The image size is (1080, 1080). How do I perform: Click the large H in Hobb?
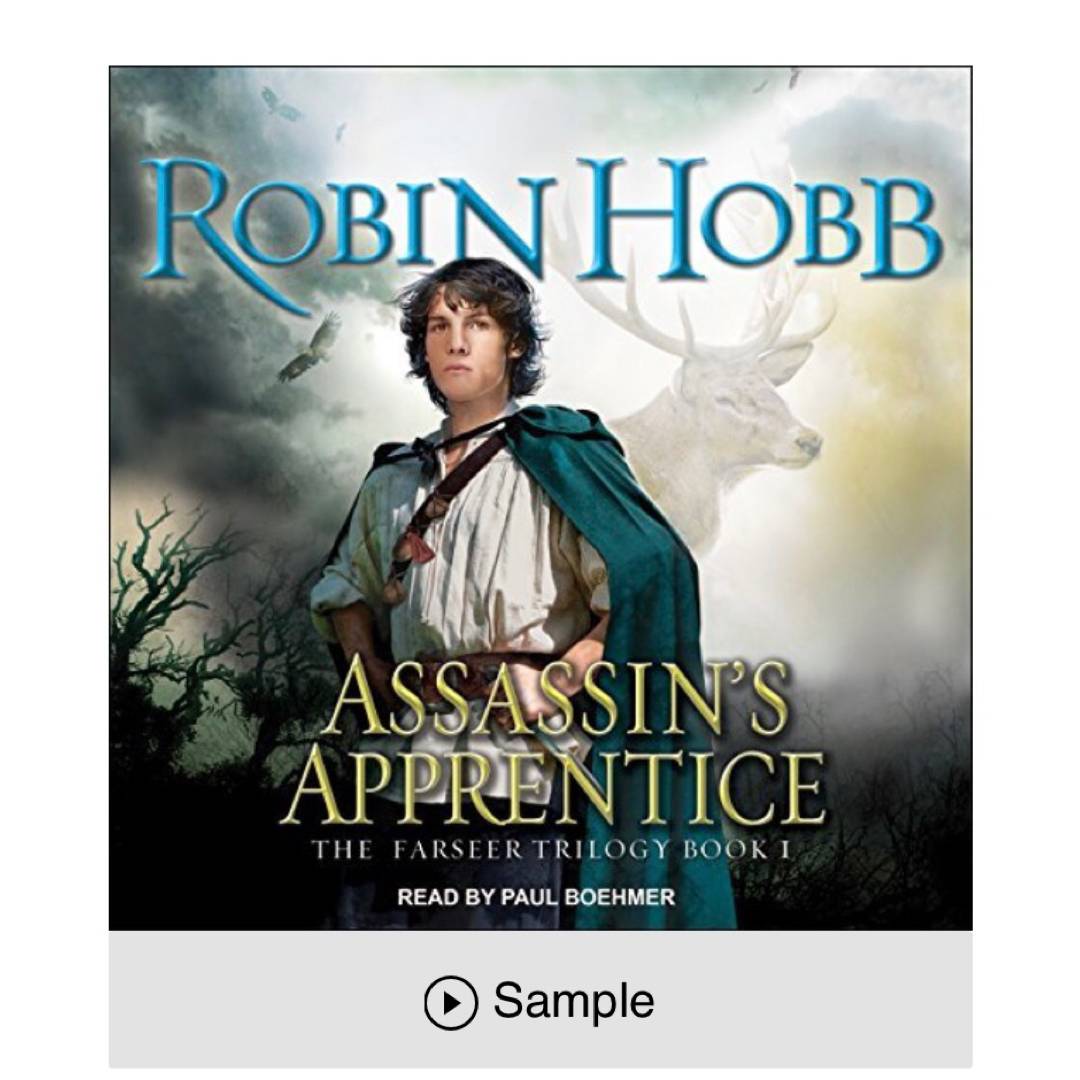pos(642,218)
